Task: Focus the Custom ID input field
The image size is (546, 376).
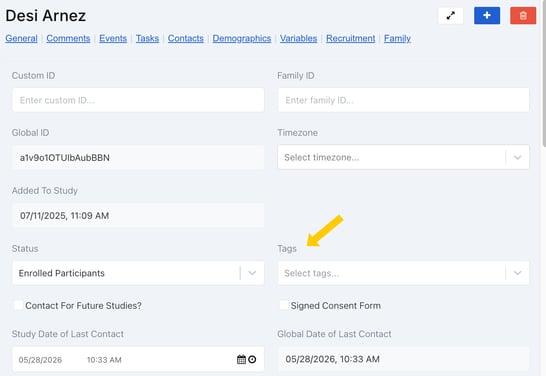Action: [138, 100]
